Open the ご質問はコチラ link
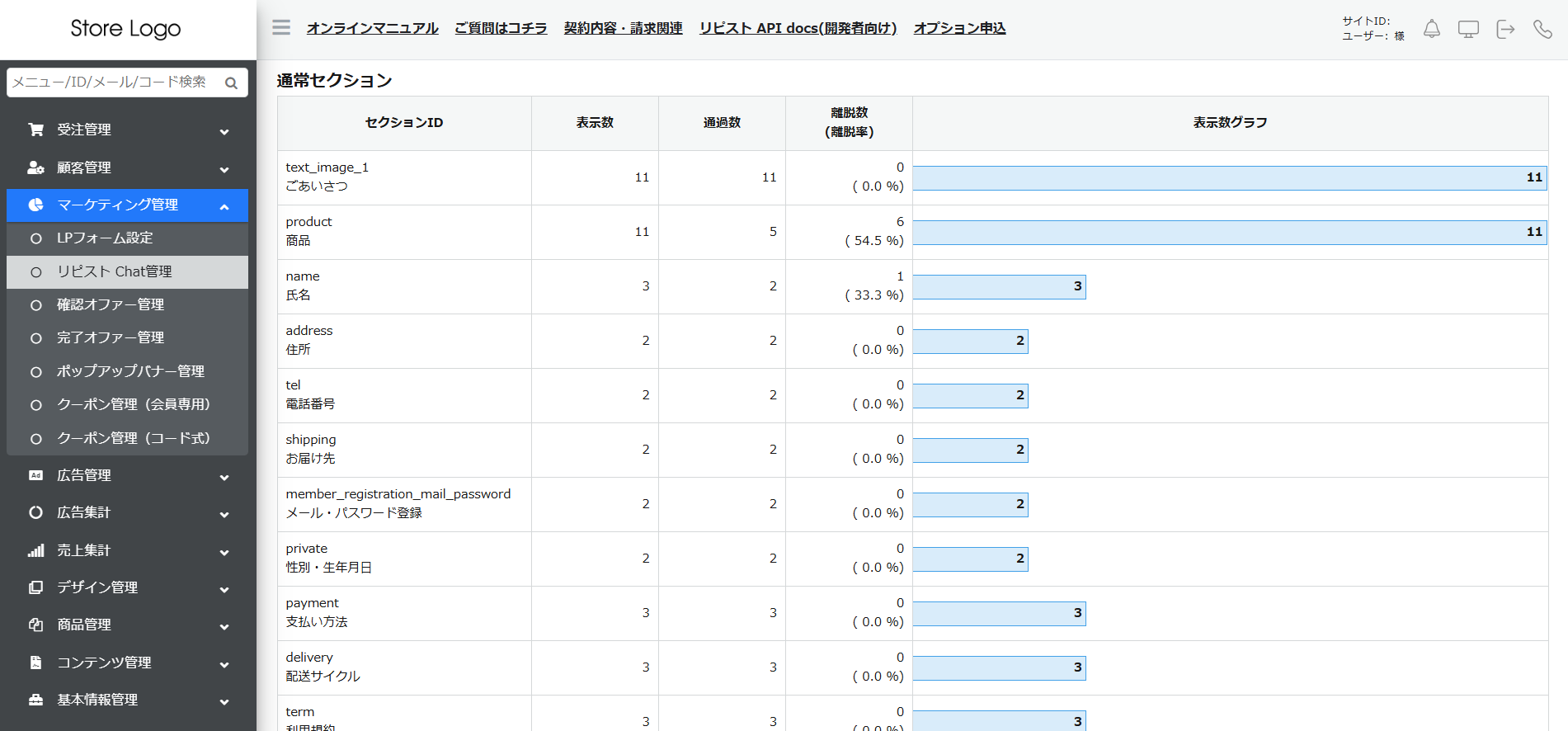Screen dimensions: 1568x731 point(501,28)
